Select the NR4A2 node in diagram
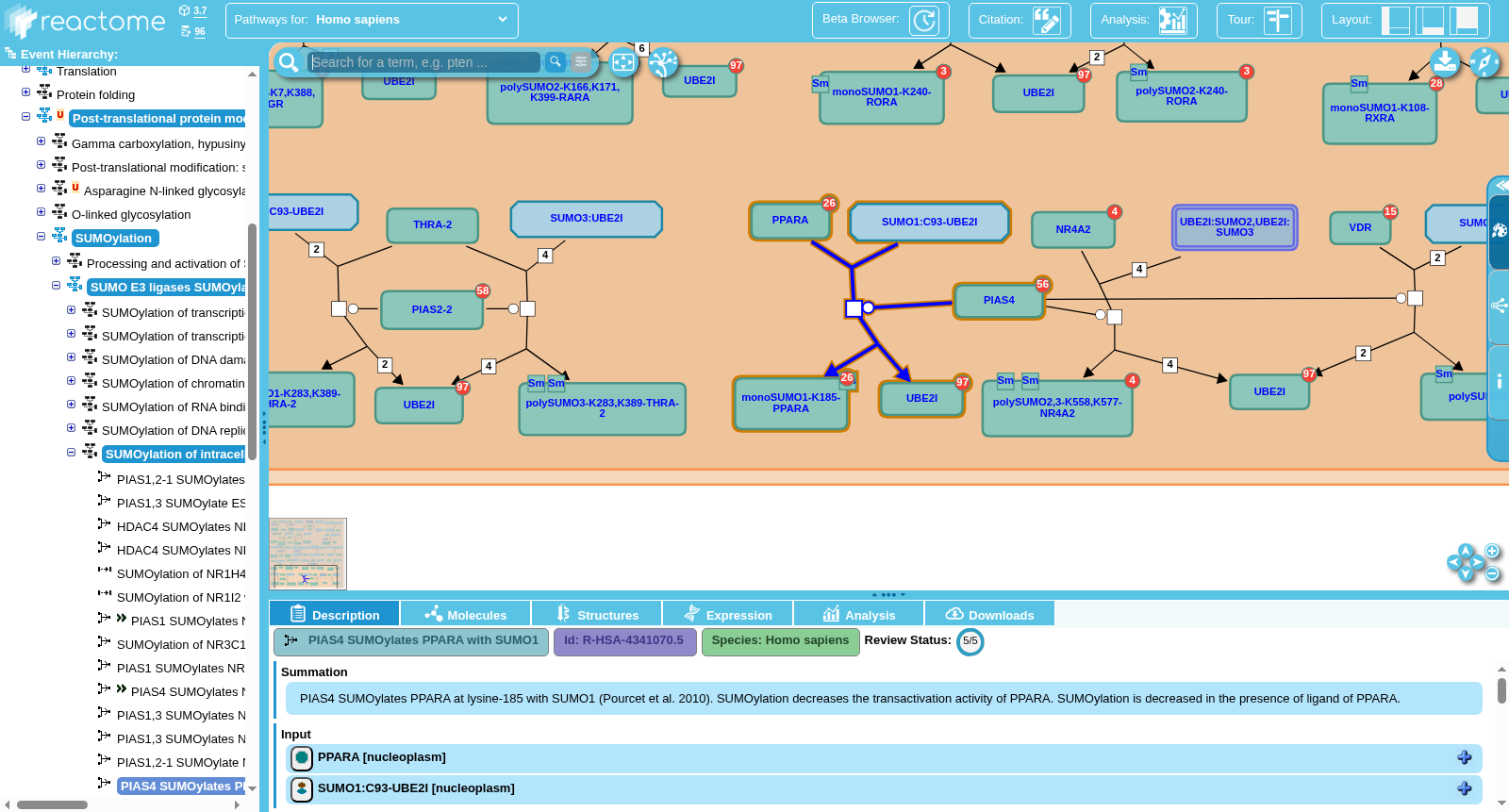The width and height of the screenshot is (1509, 812). (1073, 229)
